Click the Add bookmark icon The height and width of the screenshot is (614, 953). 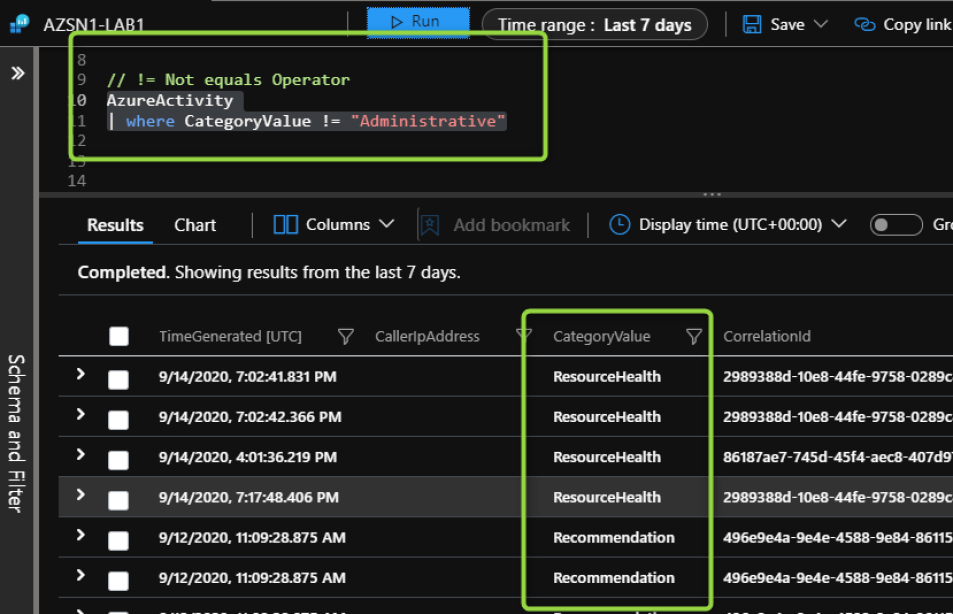click(430, 225)
